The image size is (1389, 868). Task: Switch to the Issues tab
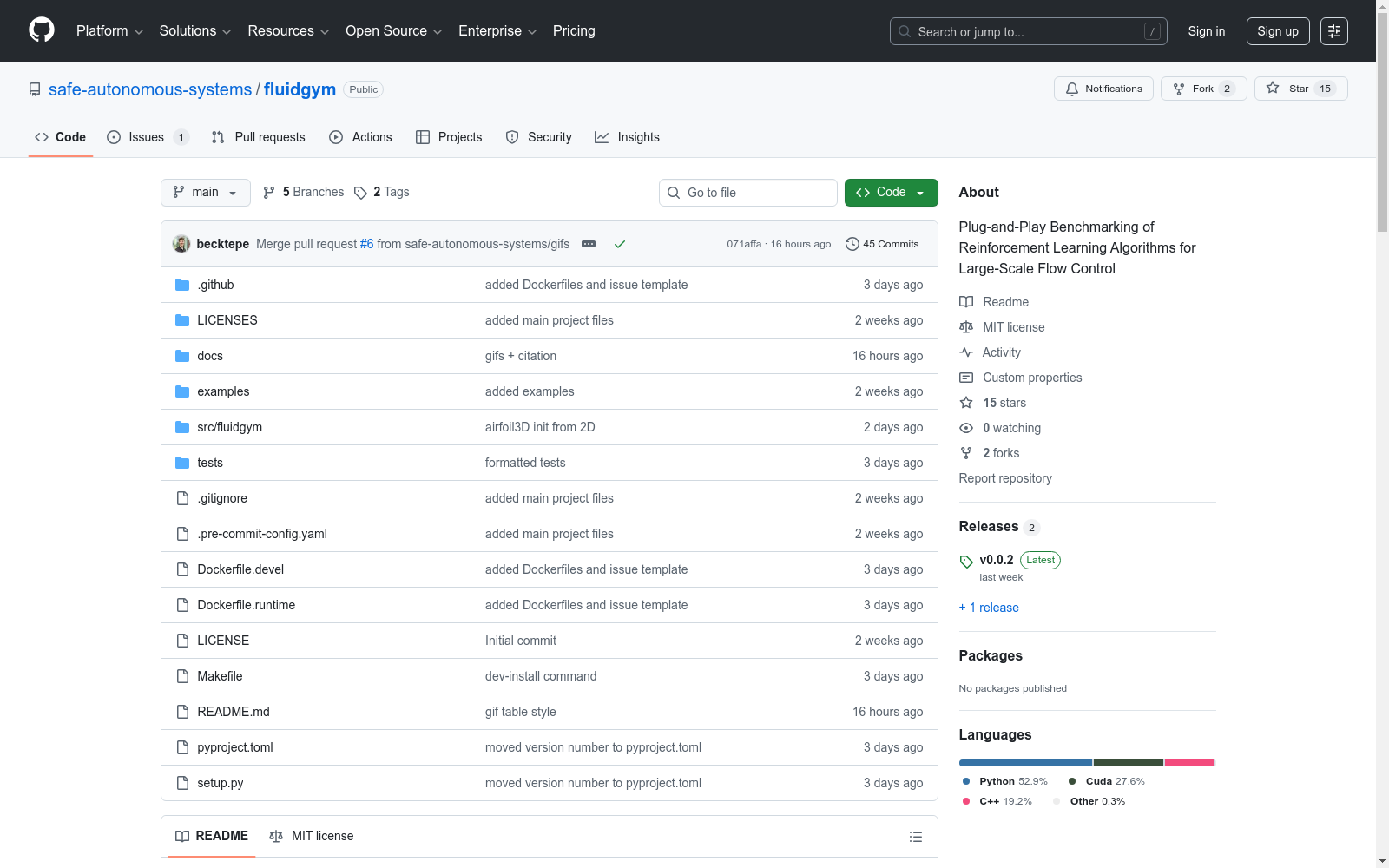[x=148, y=137]
